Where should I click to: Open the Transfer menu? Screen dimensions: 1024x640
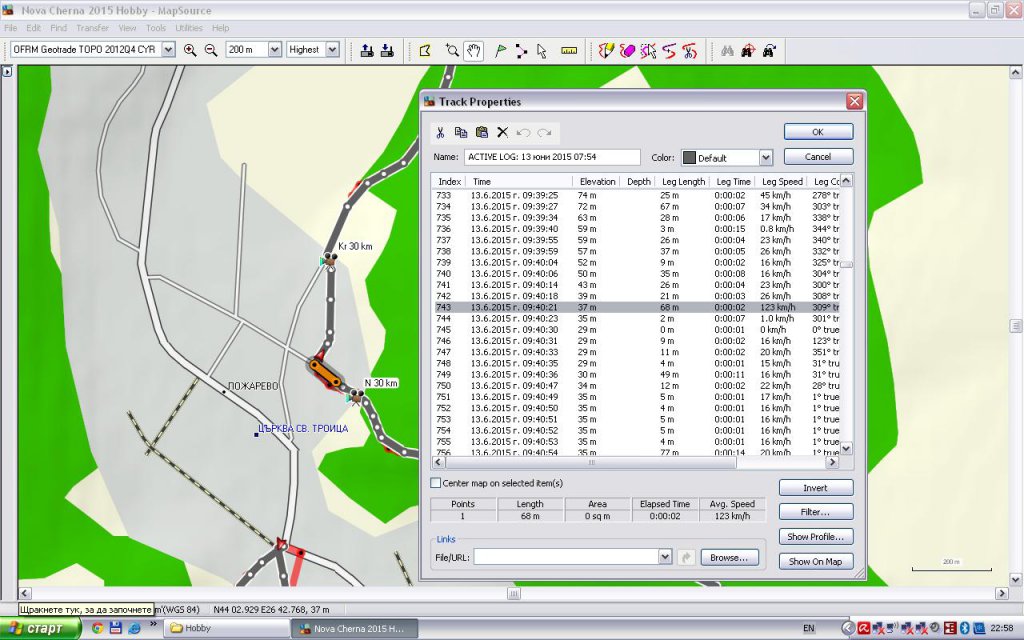pyautogui.click(x=92, y=28)
